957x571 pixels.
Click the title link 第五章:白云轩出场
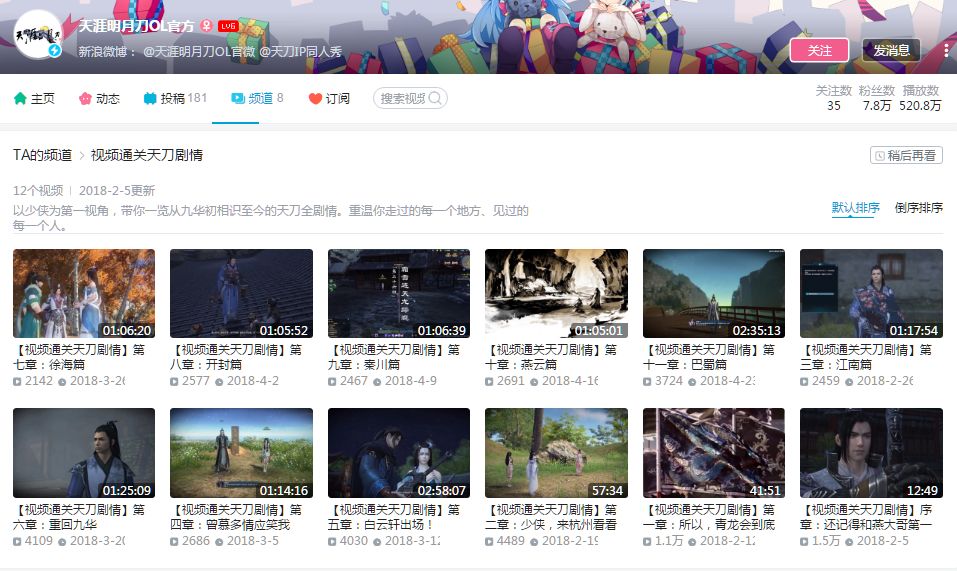pyautogui.click(x=394, y=517)
